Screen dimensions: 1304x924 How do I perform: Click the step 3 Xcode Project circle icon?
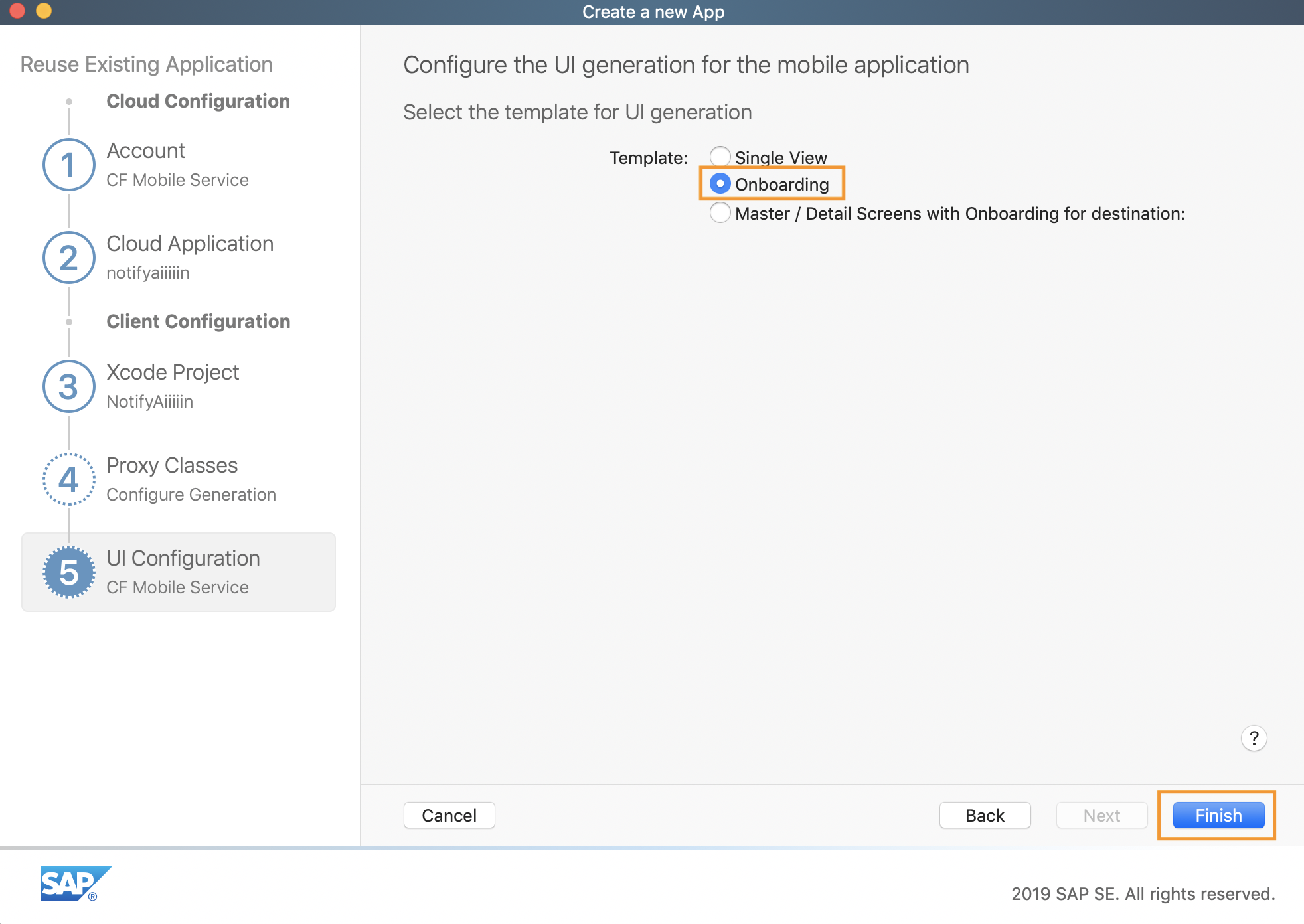tap(69, 386)
